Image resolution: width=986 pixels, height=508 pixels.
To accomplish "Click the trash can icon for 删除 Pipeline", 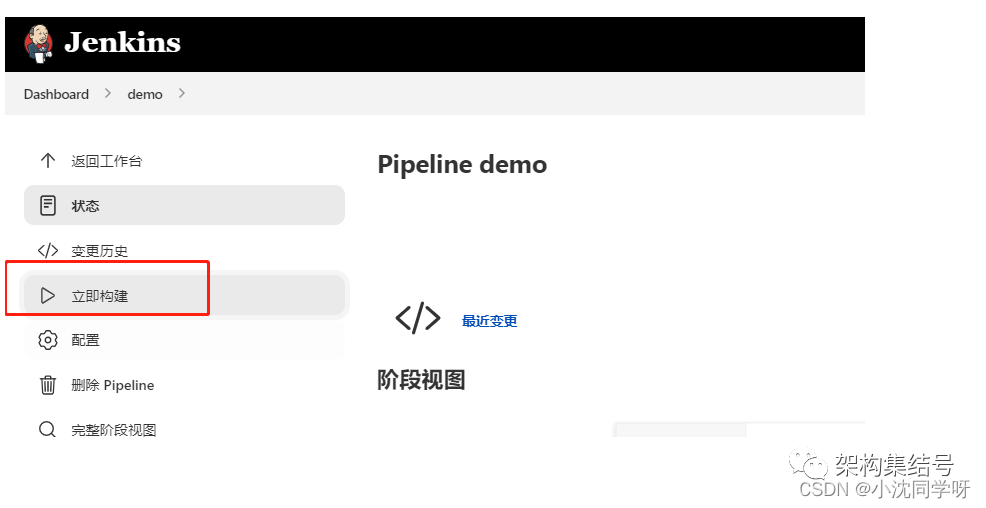I will [48, 385].
